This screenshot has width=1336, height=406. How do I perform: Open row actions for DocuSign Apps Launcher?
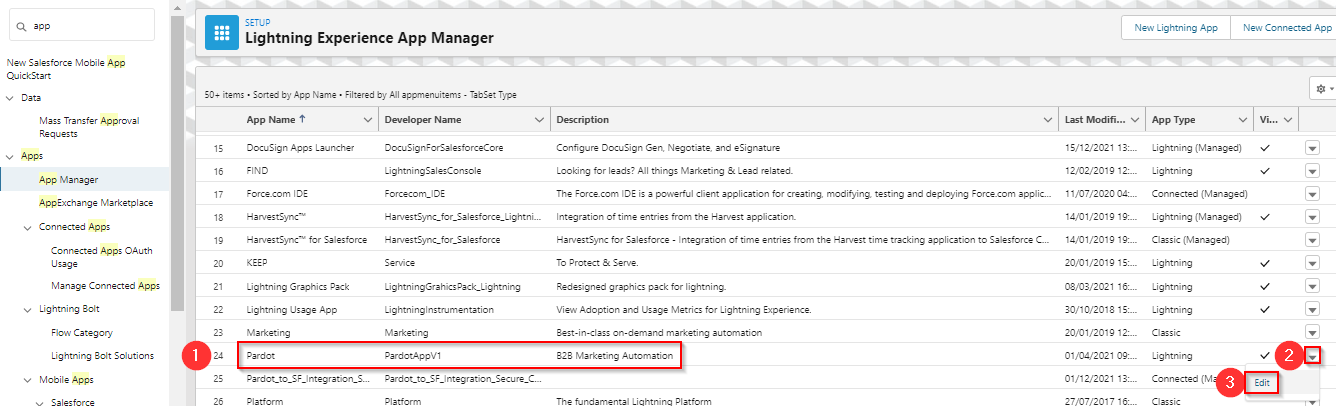click(1313, 148)
